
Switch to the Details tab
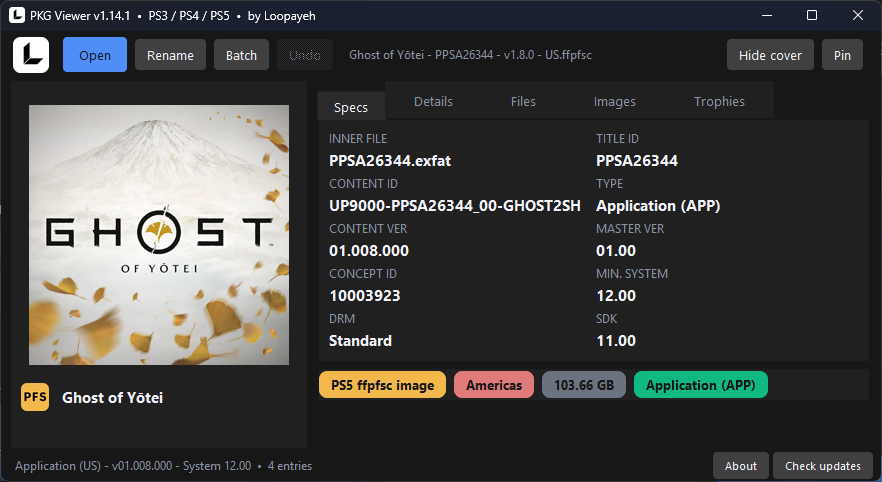433,101
